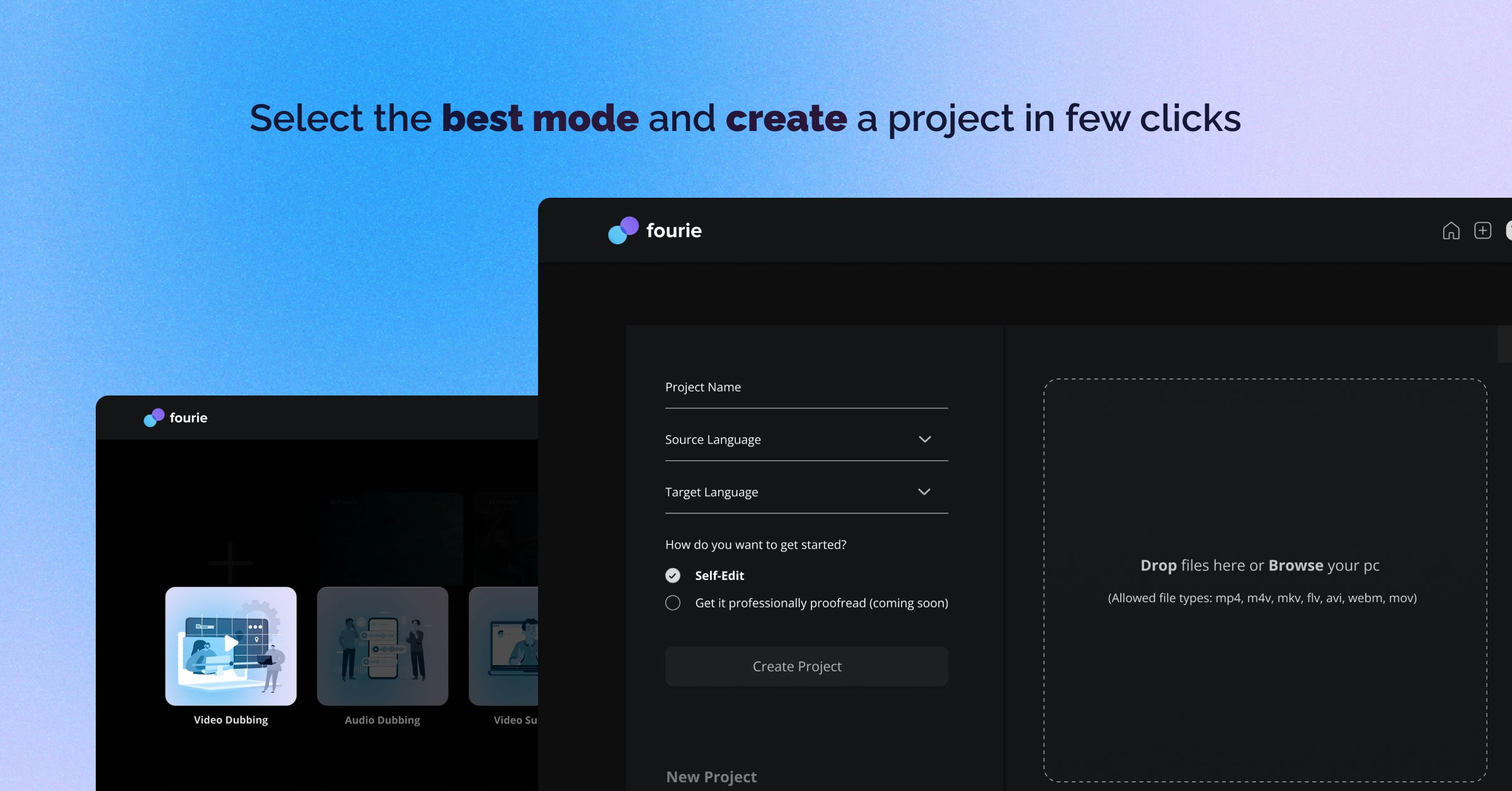Select the Audio Dubbing mode thumbnail
Image resolution: width=1512 pixels, height=791 pixels.
click(x=382, y=646)
